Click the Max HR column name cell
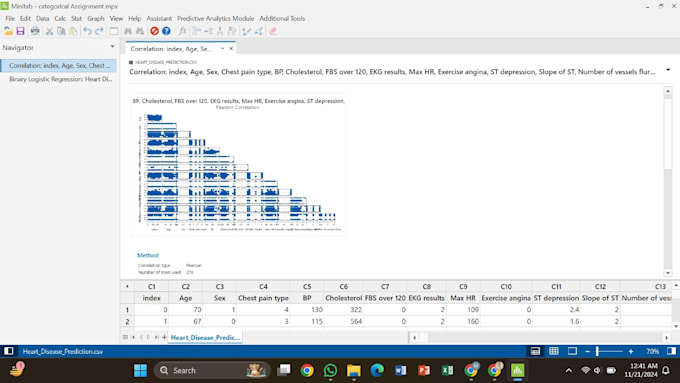 (463, 298)
